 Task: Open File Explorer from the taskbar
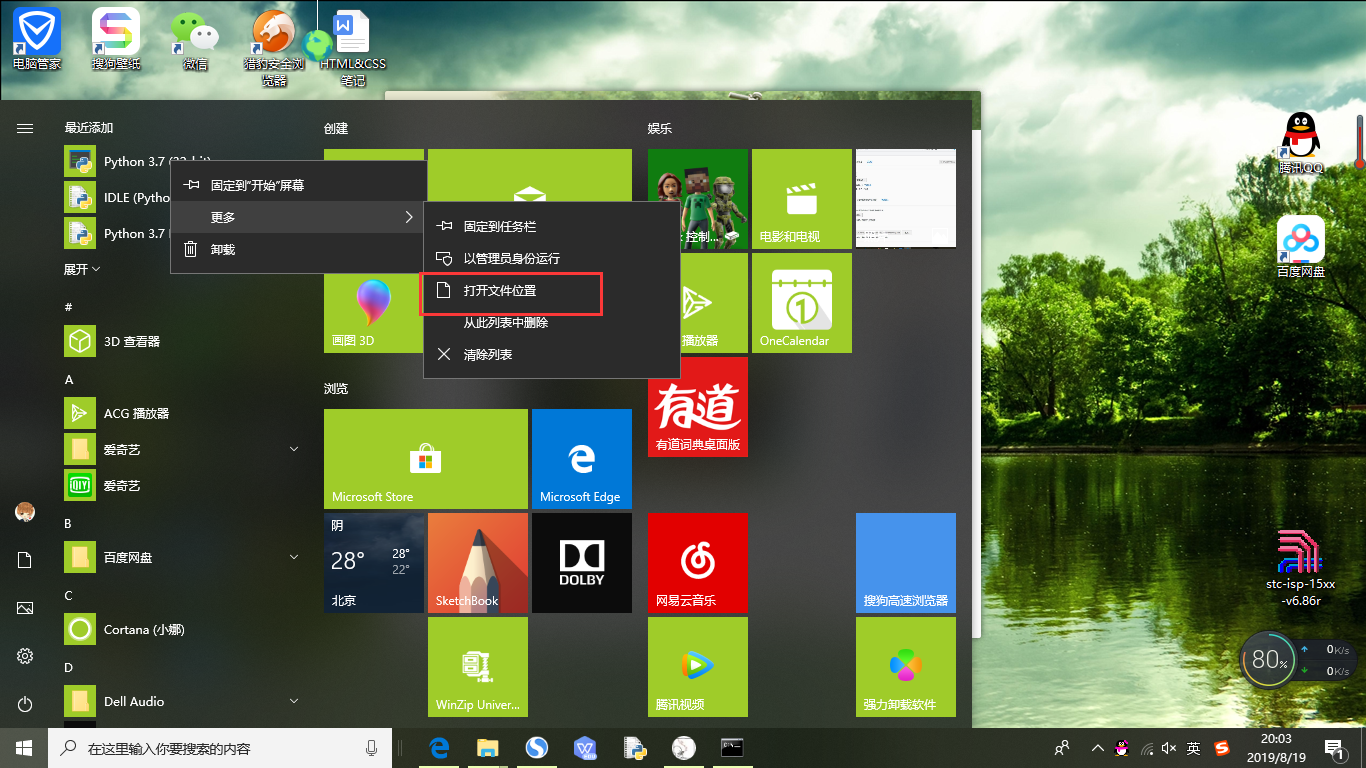[x=488, y=748]
